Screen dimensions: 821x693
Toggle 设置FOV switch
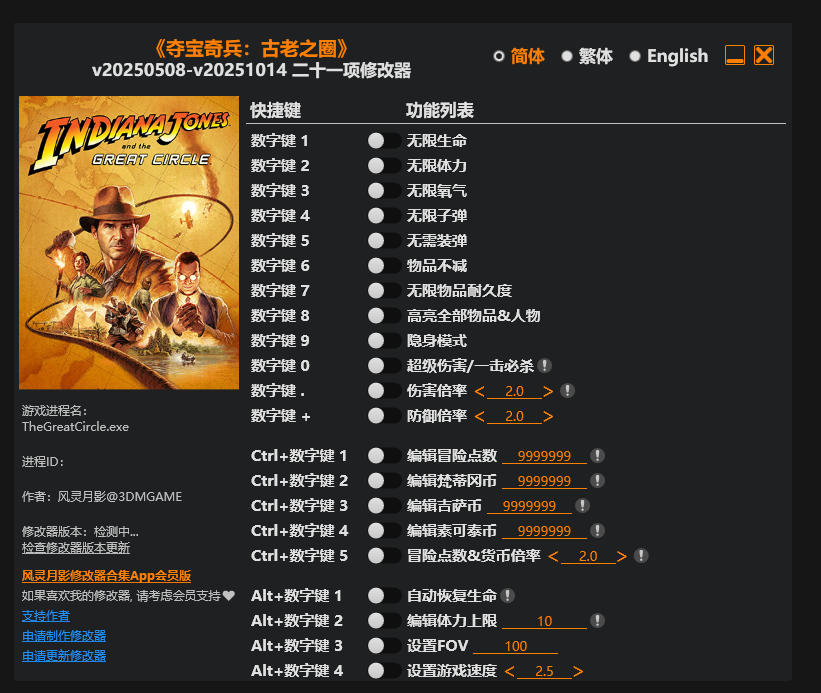click(x=384, y=646)
